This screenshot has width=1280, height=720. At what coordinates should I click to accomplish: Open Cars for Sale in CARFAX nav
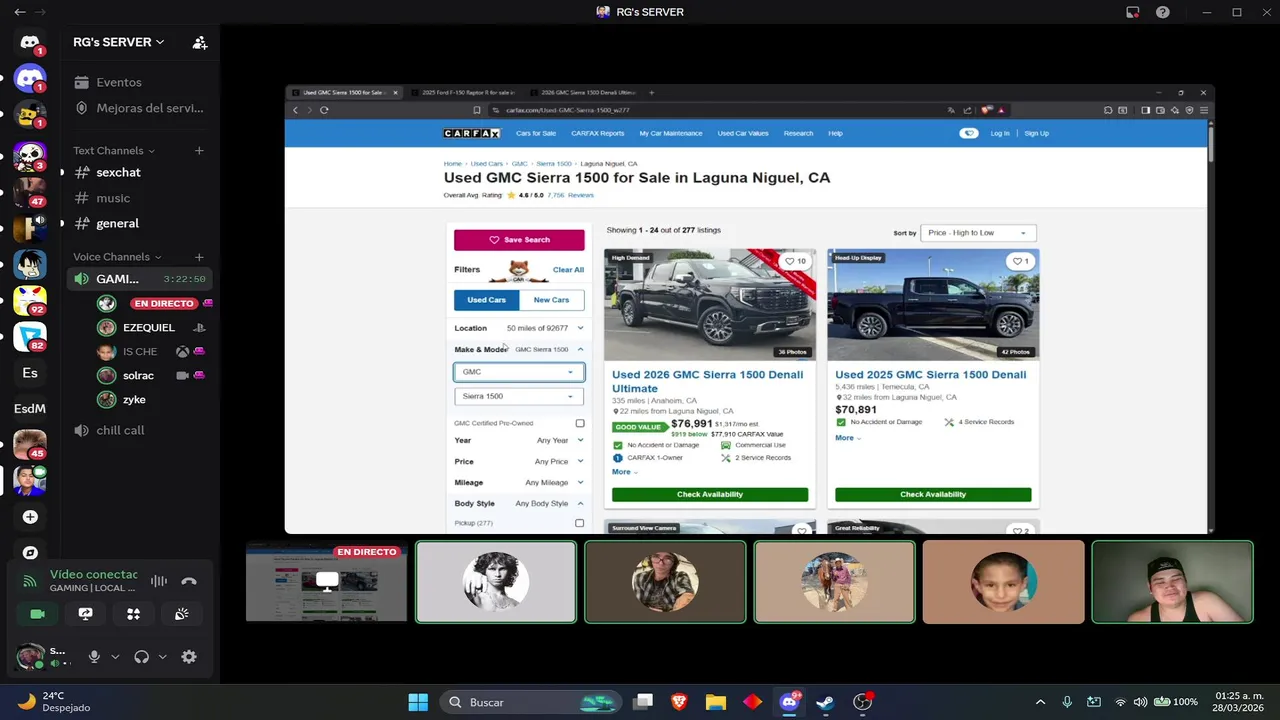tap(536, 133)
